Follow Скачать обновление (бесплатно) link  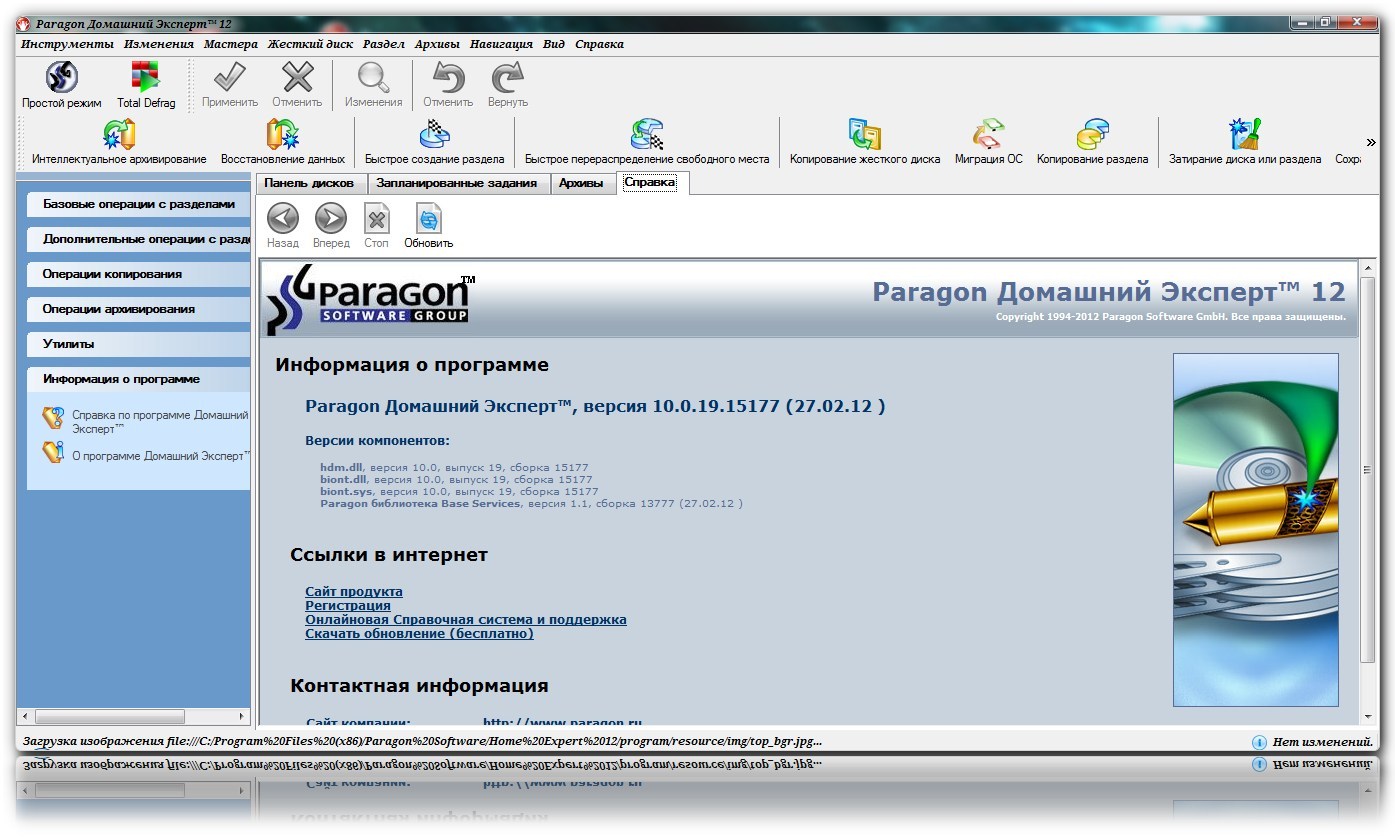[x=419, y=634]
